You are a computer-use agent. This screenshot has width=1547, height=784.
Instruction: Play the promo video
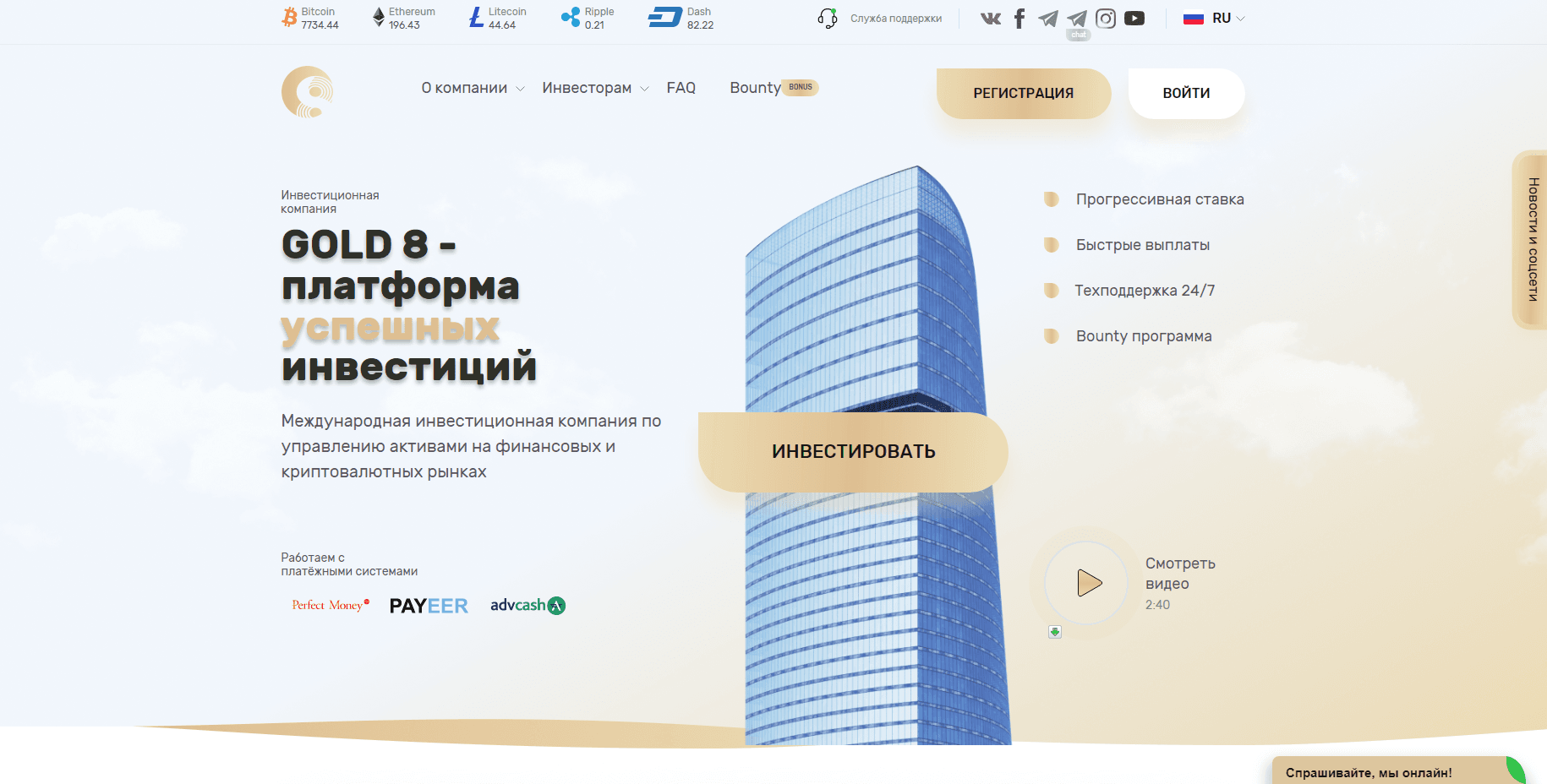1088,583
